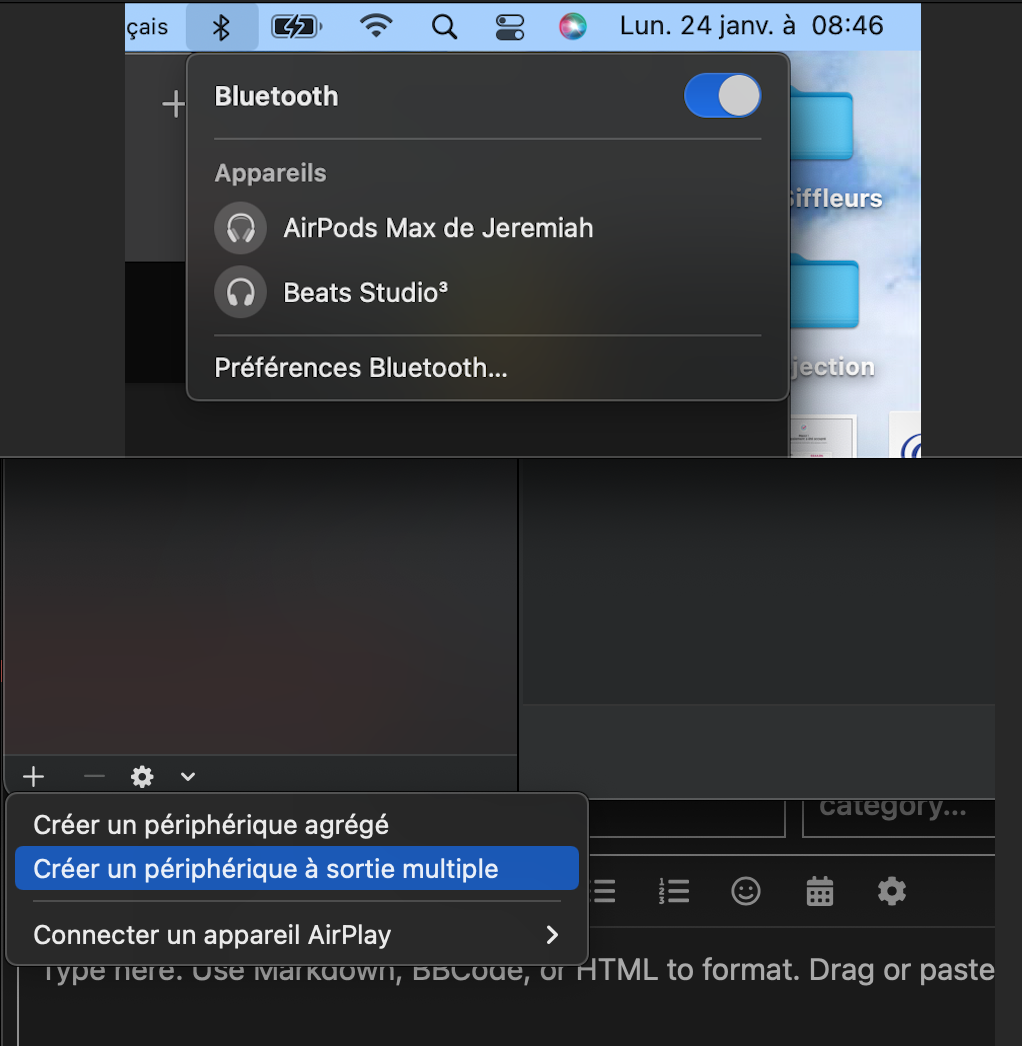
Task: Open the gear action menu in device list
Action: pyautogui.click(x=142, y=776)
